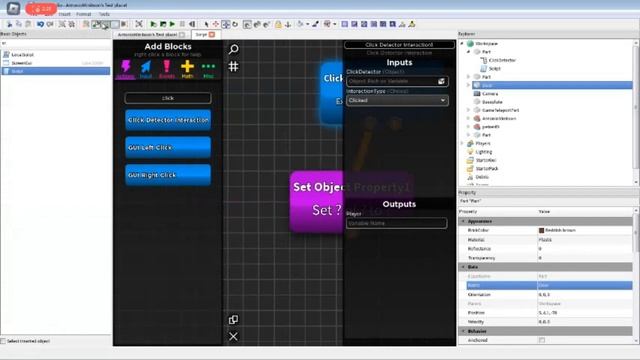640x360 pixels.
Task: Open the search magnifier in block editor
Action: point(233,49)
